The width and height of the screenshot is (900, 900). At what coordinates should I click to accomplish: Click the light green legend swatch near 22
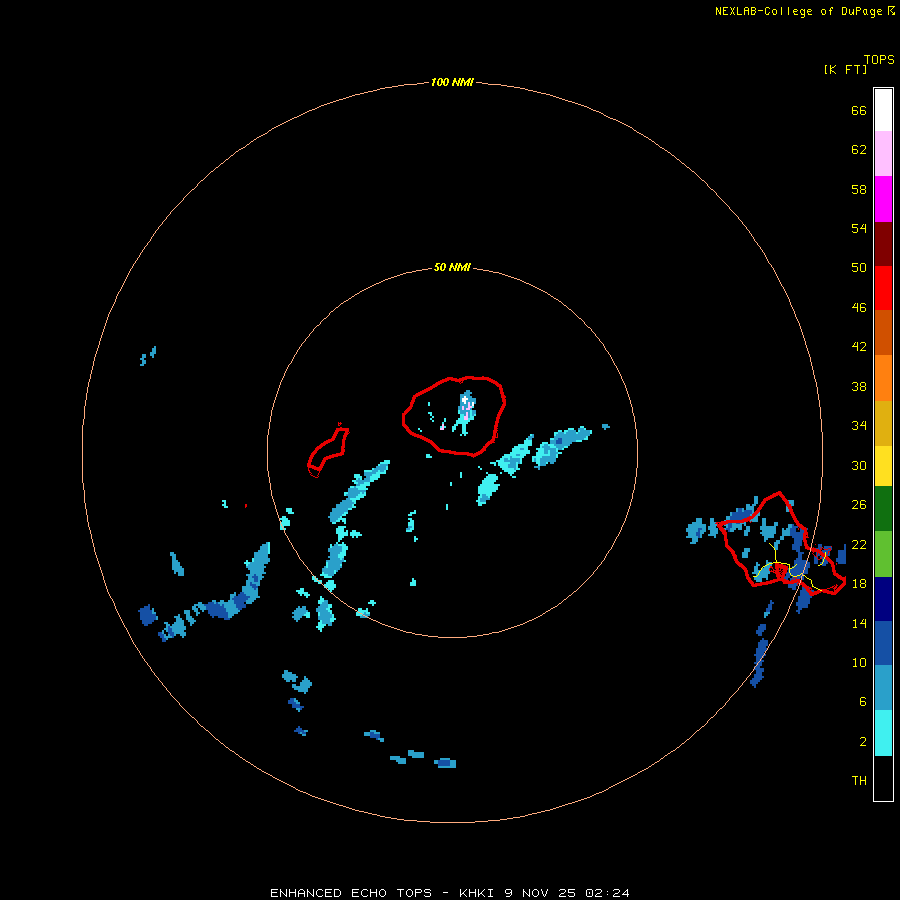883,554
